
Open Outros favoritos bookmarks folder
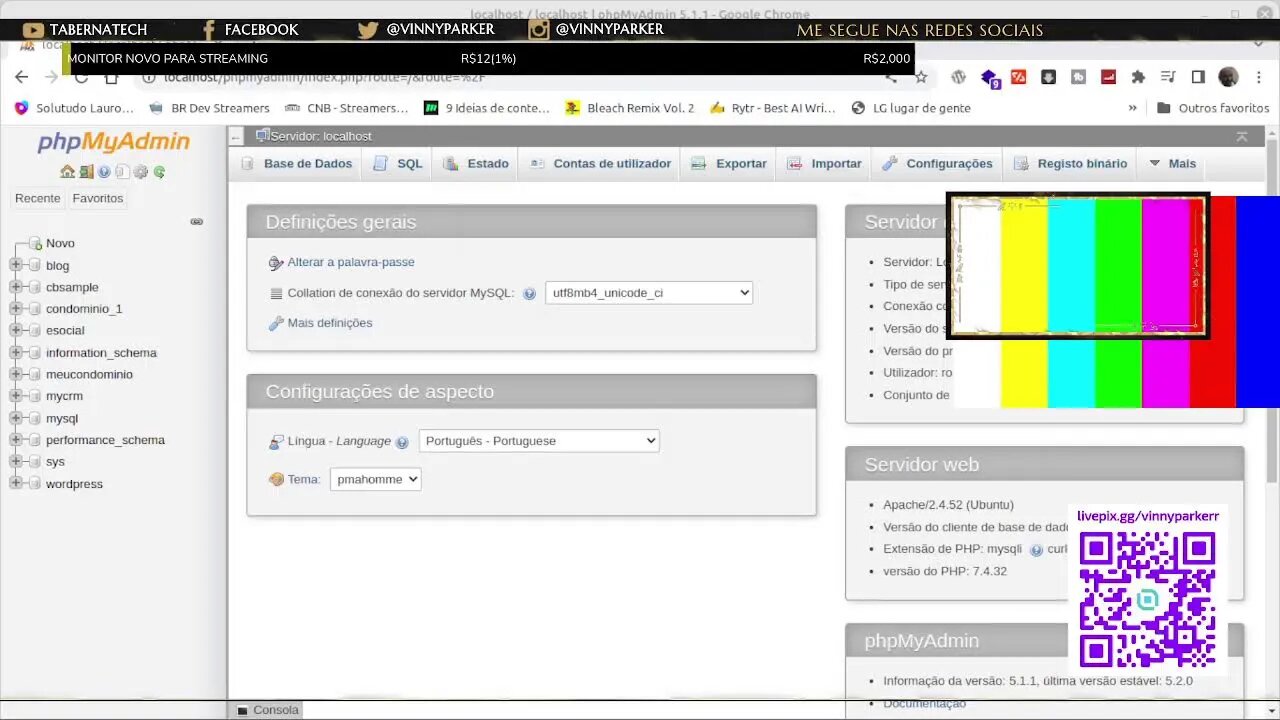pos(1213,108)
